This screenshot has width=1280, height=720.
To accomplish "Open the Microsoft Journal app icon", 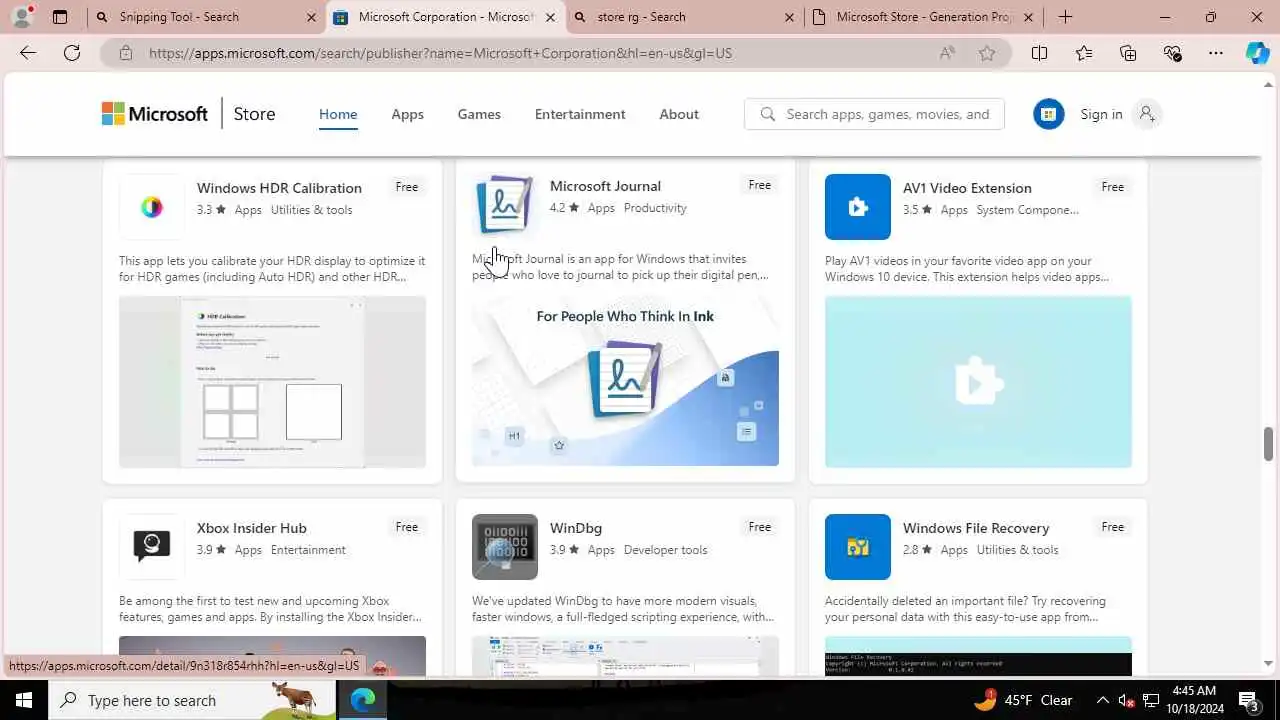I will tap(505, 205).
